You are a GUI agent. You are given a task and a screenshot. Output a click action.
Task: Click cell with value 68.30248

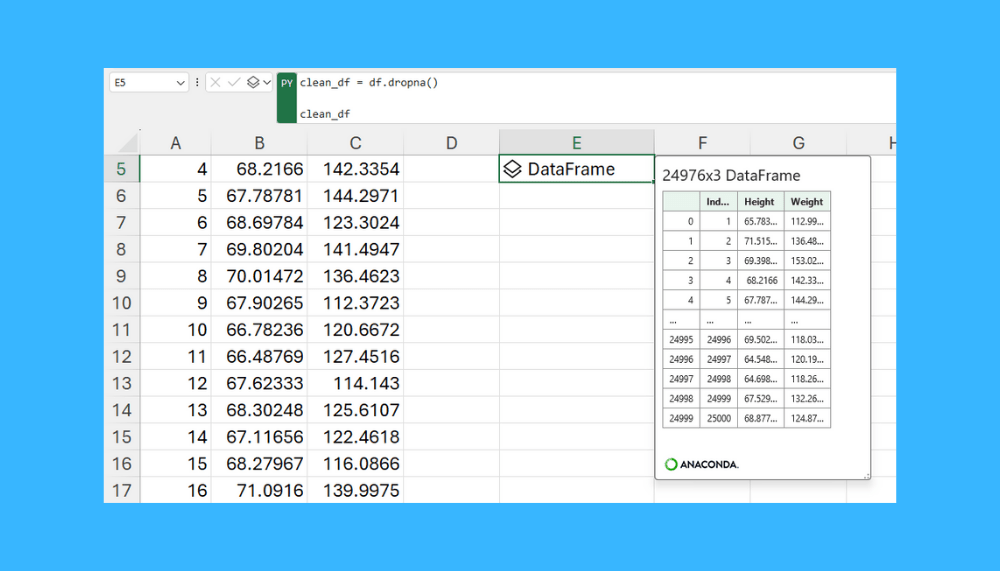coord(259,410)
